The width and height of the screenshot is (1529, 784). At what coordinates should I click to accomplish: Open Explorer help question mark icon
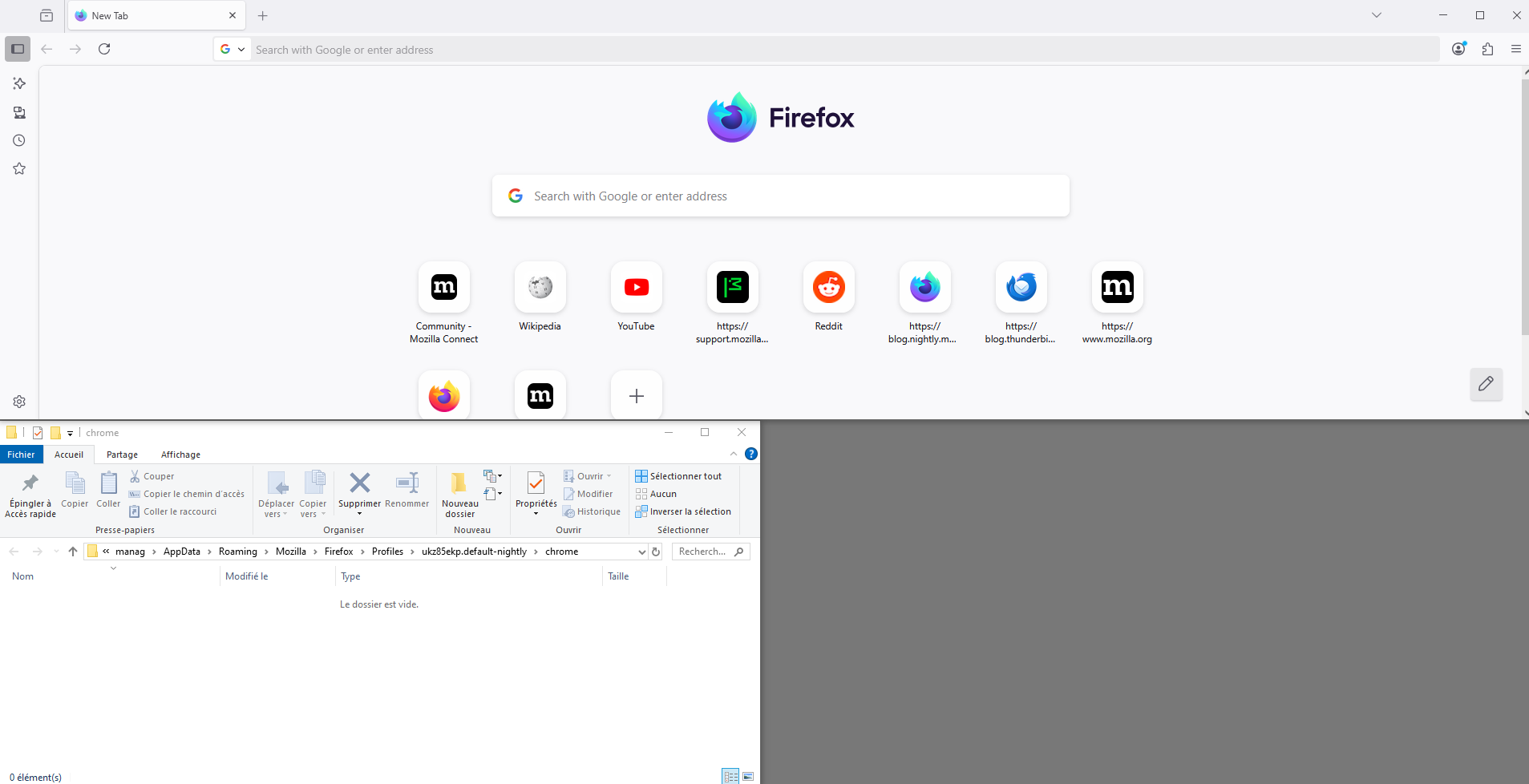pos(751,454)
